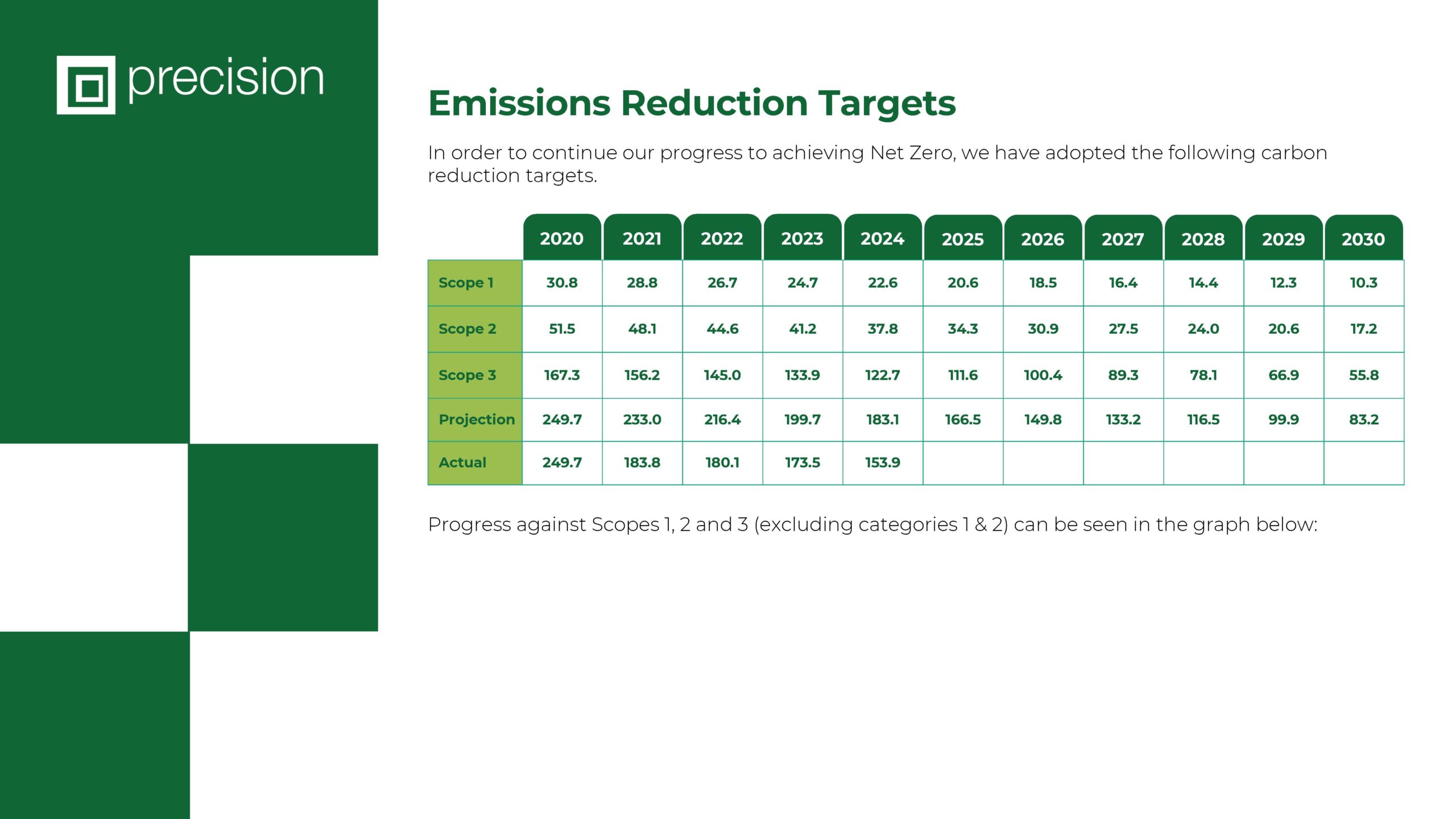Click Scope 1 value 22.6

[x=883, y=283]
